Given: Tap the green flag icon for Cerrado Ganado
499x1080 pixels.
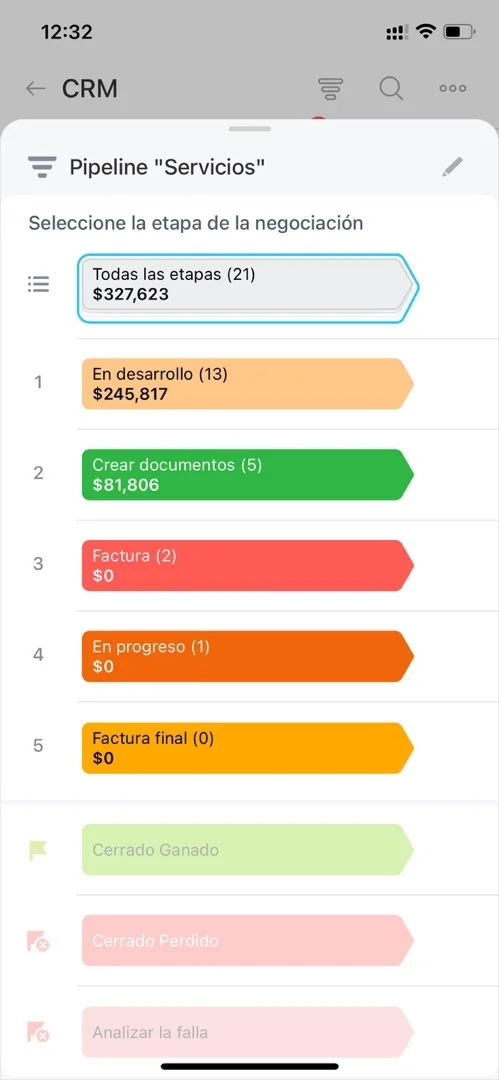Looking at the screenshot, I should (x=39, y=850).
